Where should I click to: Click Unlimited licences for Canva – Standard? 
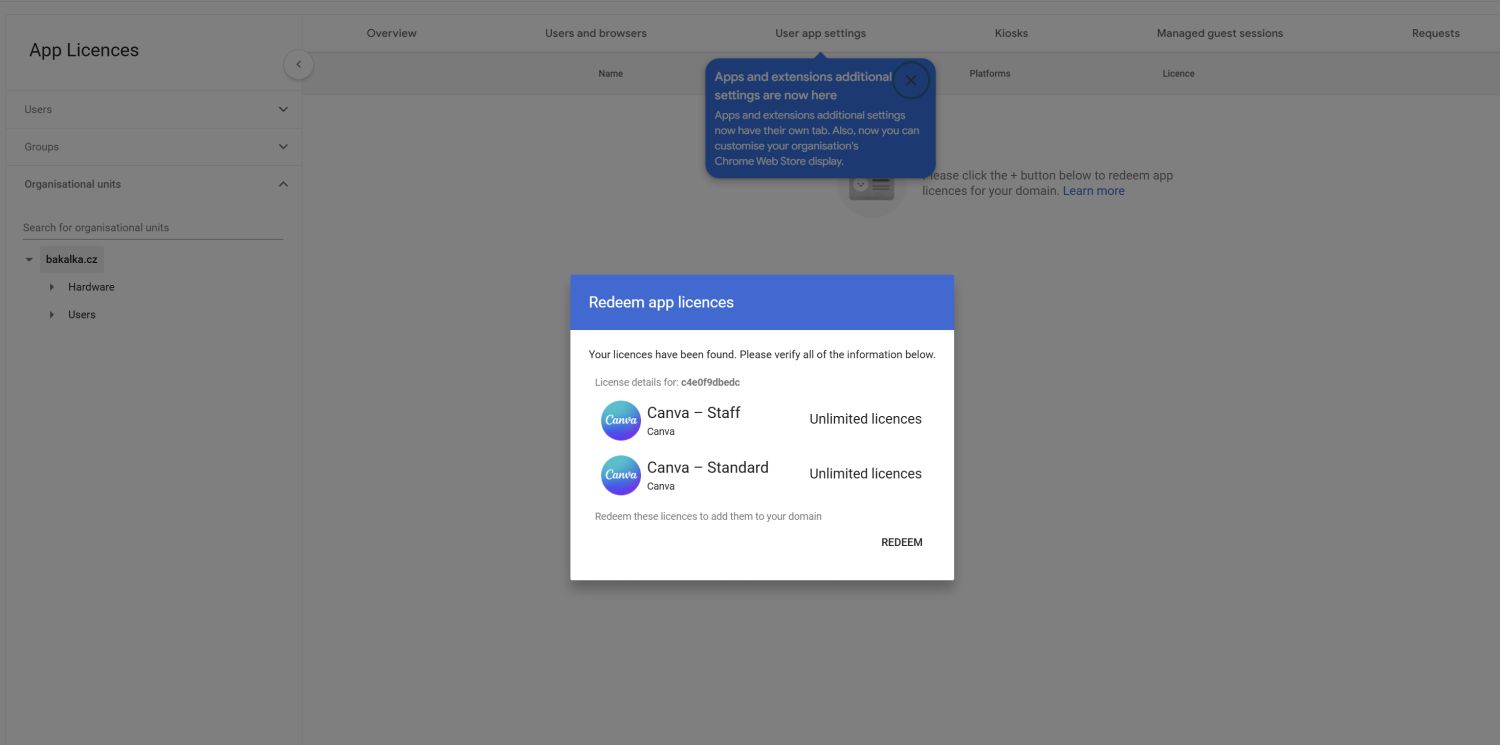coord(866,474)
